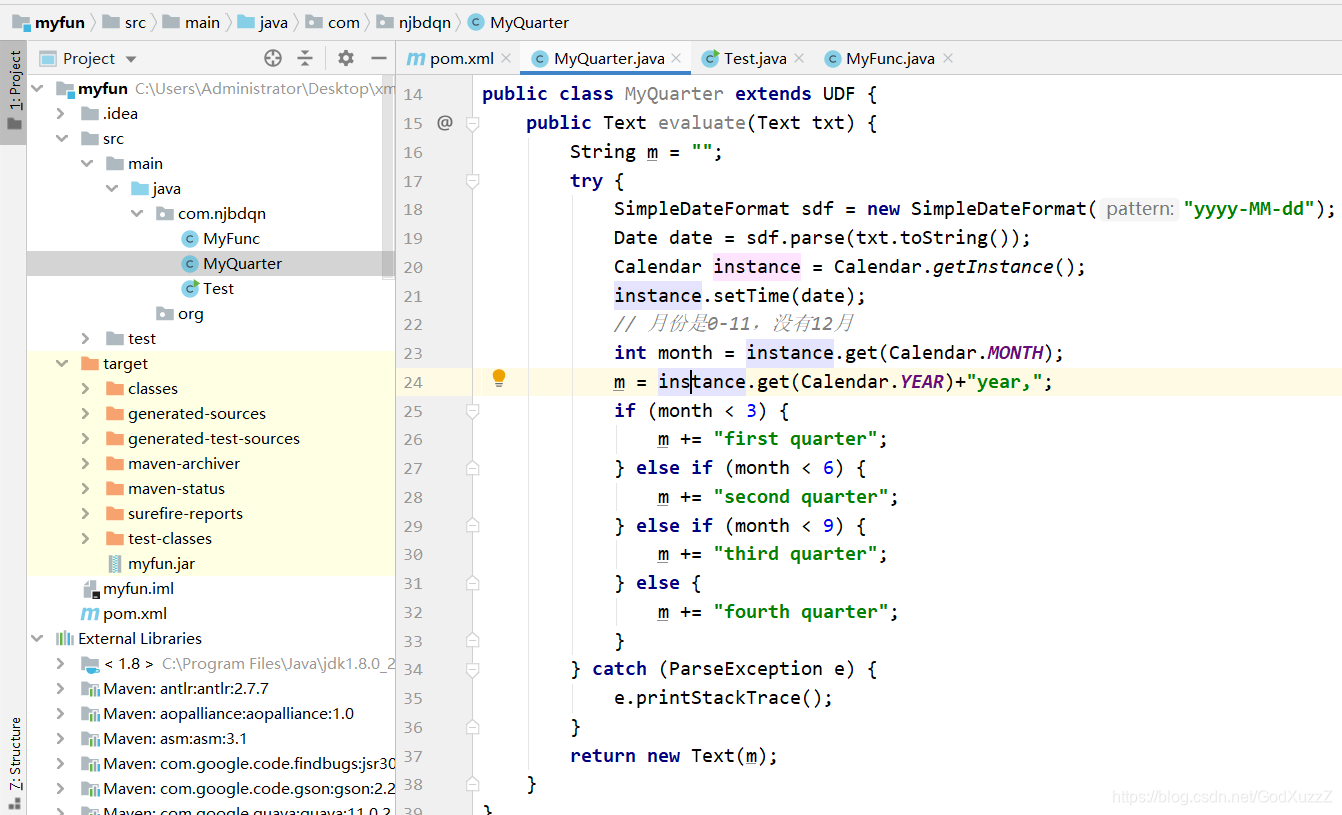Viewport: 1342px width, 815px height.
Task: Select Maven: asm:asm:3.1 library
Action: click(x=164, y=738)
